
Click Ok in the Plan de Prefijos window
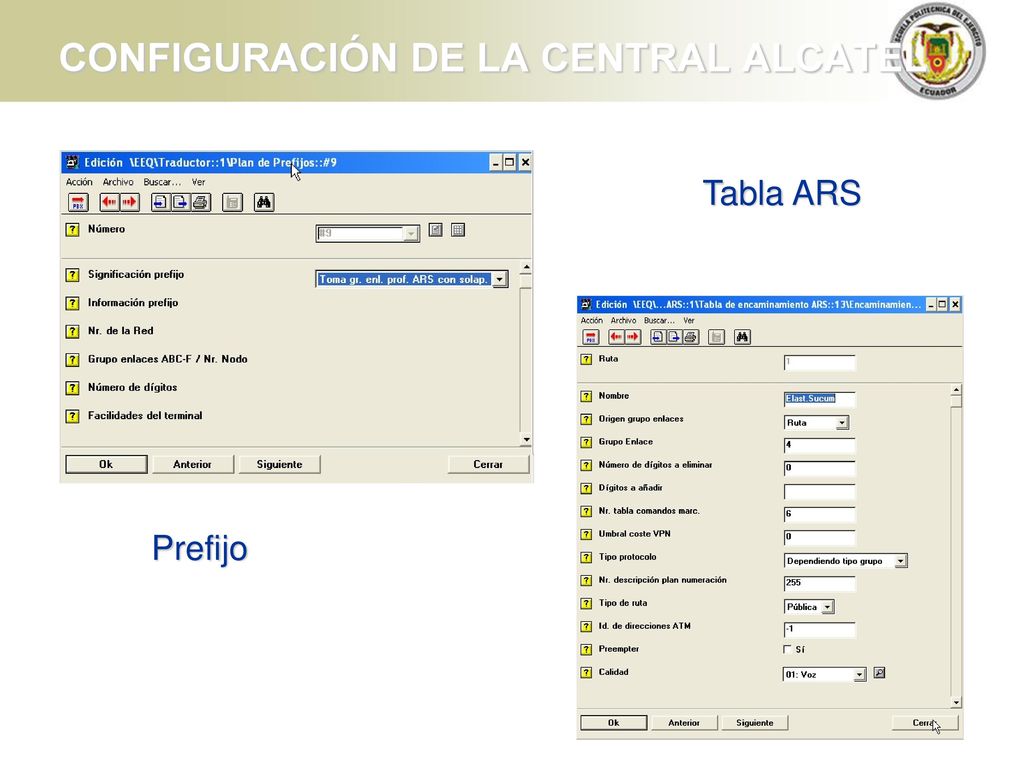[x=106, y=464]
